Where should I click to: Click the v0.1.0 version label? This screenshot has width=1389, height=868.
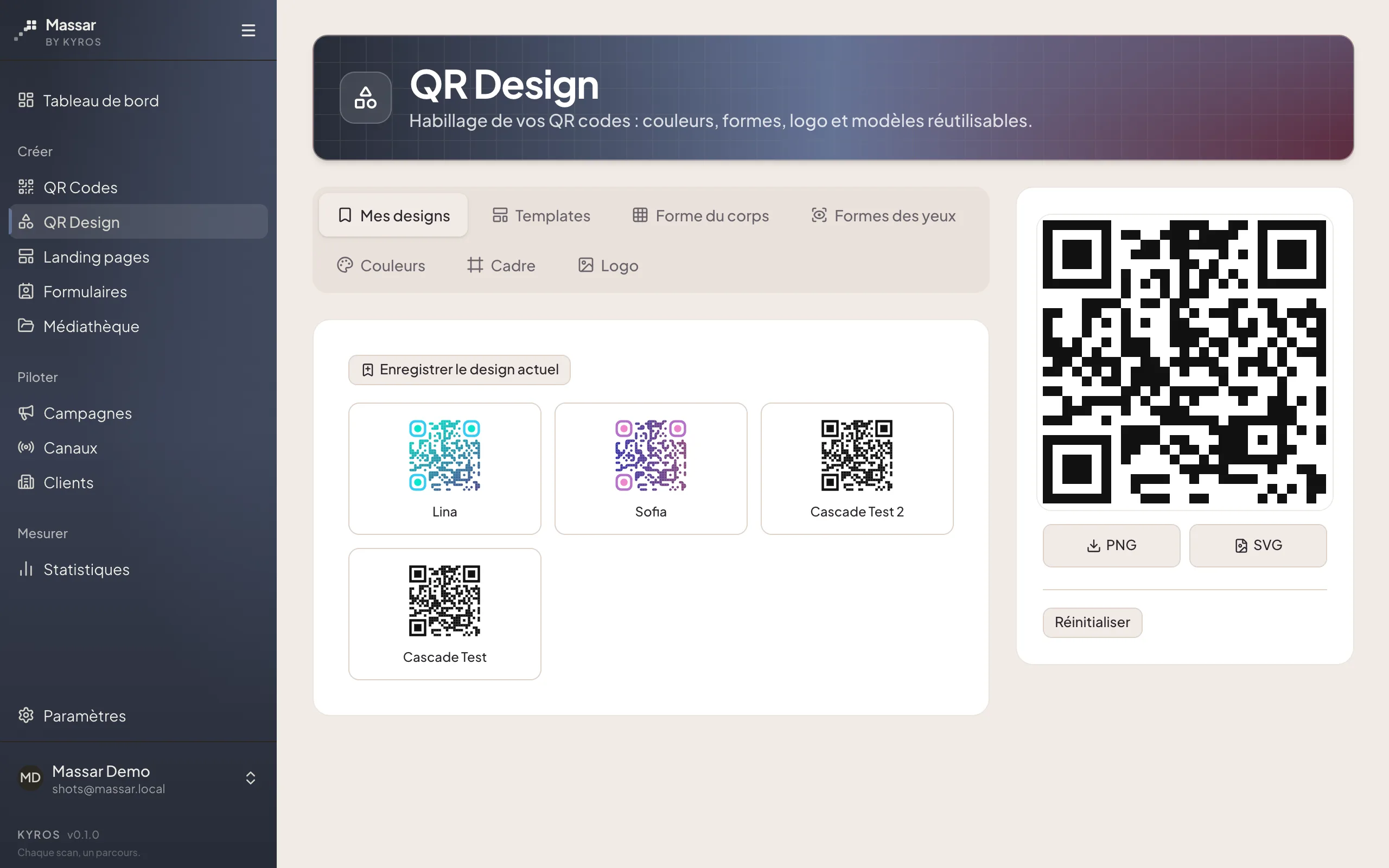[83, 835]
